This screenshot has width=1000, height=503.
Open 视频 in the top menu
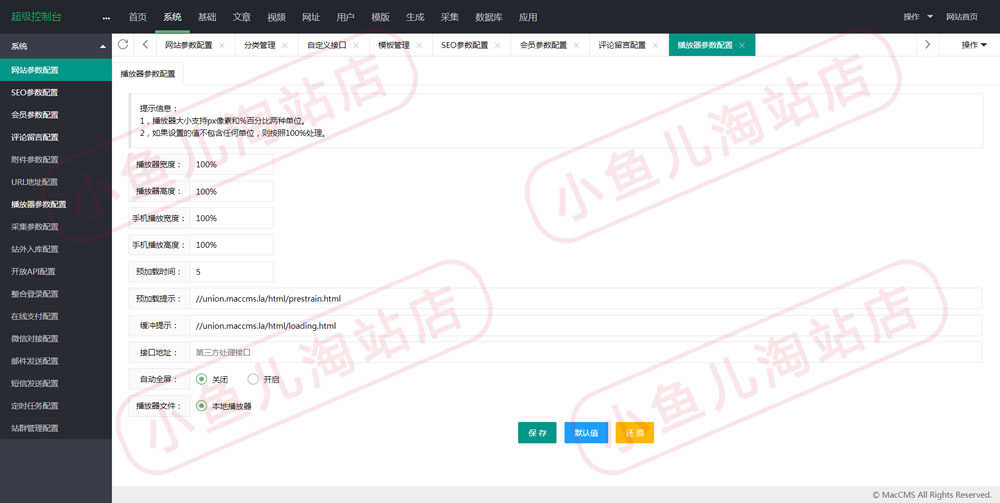click(276, 17)
